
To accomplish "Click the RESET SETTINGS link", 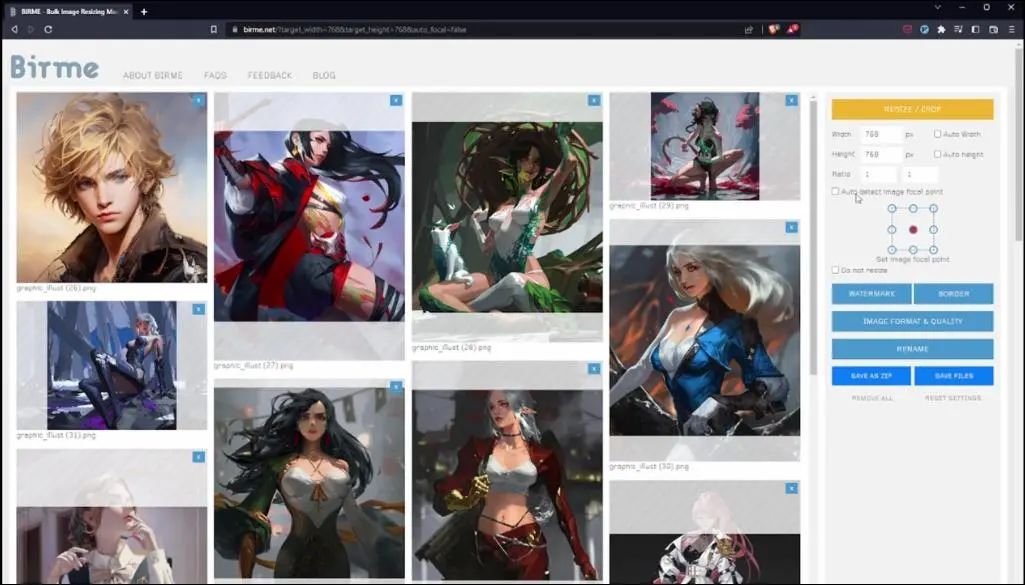I will click(952, 398).
